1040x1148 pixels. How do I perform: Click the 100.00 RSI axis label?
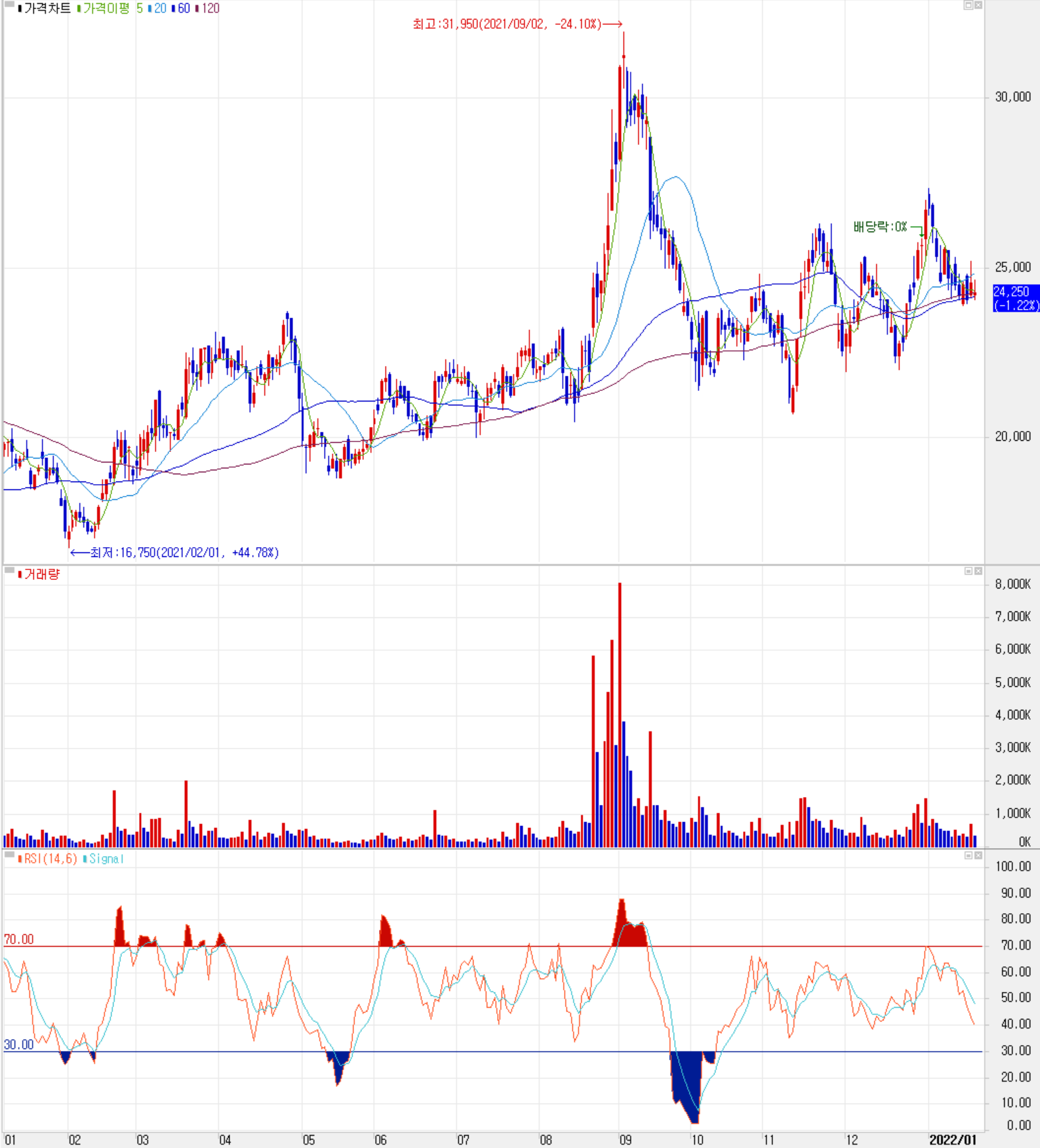click(x=1013, y=867)
